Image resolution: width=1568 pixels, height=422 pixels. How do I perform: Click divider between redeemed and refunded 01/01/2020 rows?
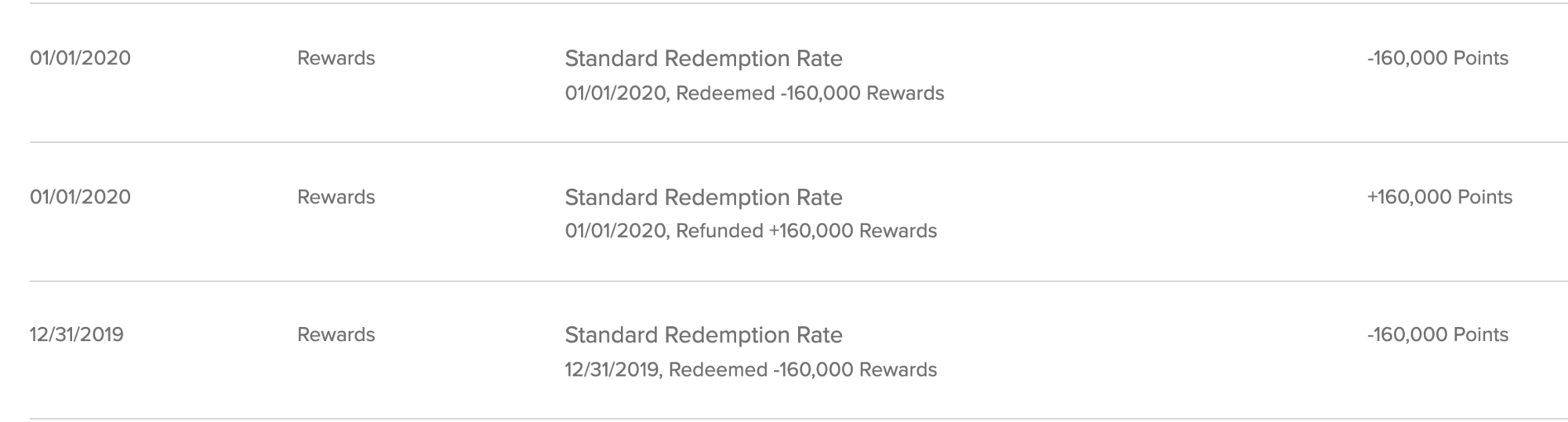point(784,142)
